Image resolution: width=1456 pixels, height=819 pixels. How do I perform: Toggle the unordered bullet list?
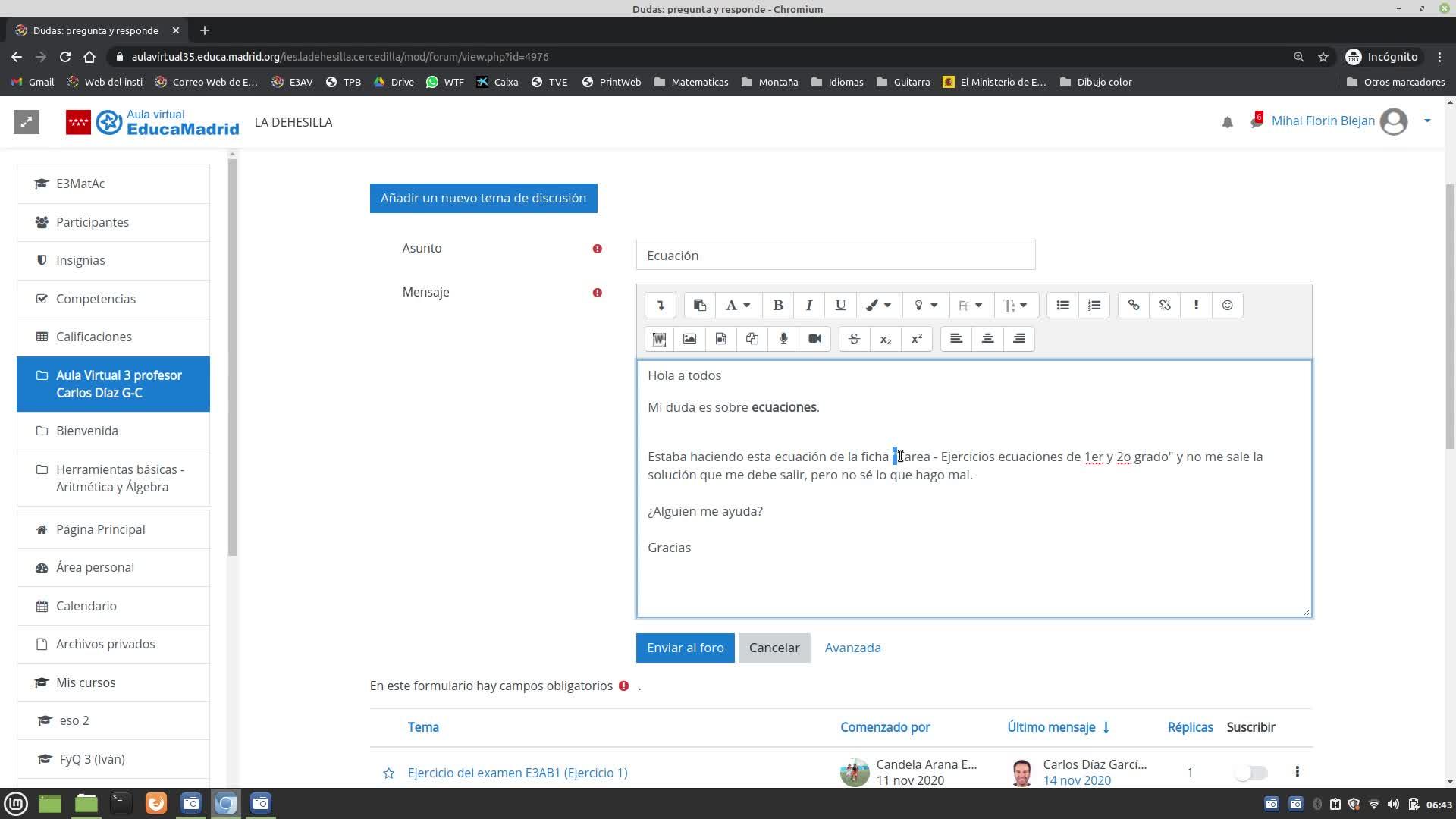click(1062, 306)
